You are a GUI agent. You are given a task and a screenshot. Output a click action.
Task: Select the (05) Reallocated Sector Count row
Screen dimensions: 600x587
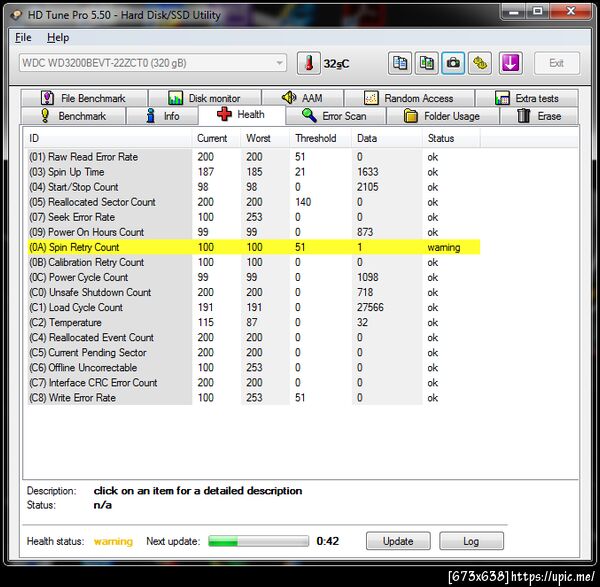pyautogui.click(x=254, y=202)
